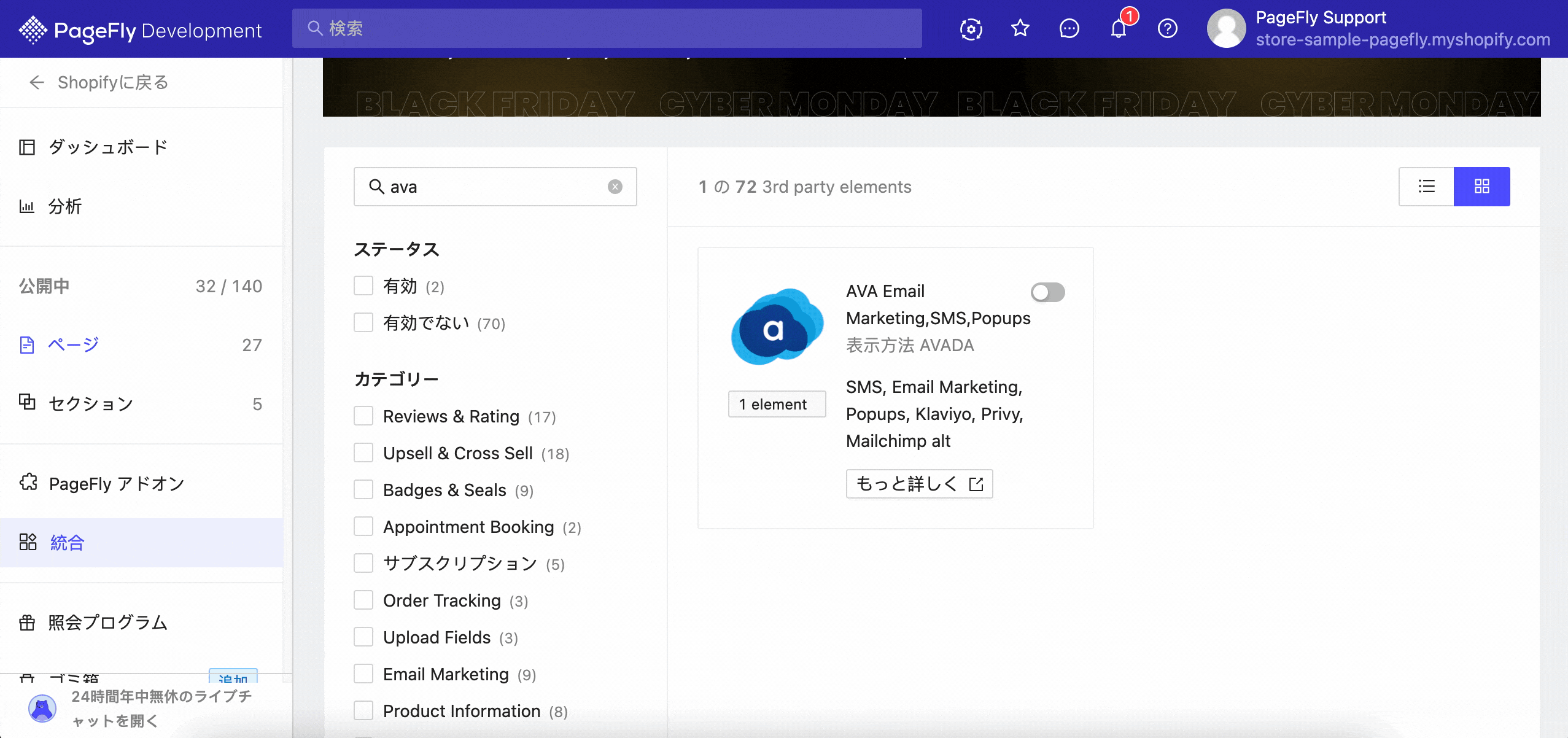Image resolution: width=1568 pixels, height=738 pixels.
Task: Switch to grid view layout
Action: click(x=1482, y=187)
